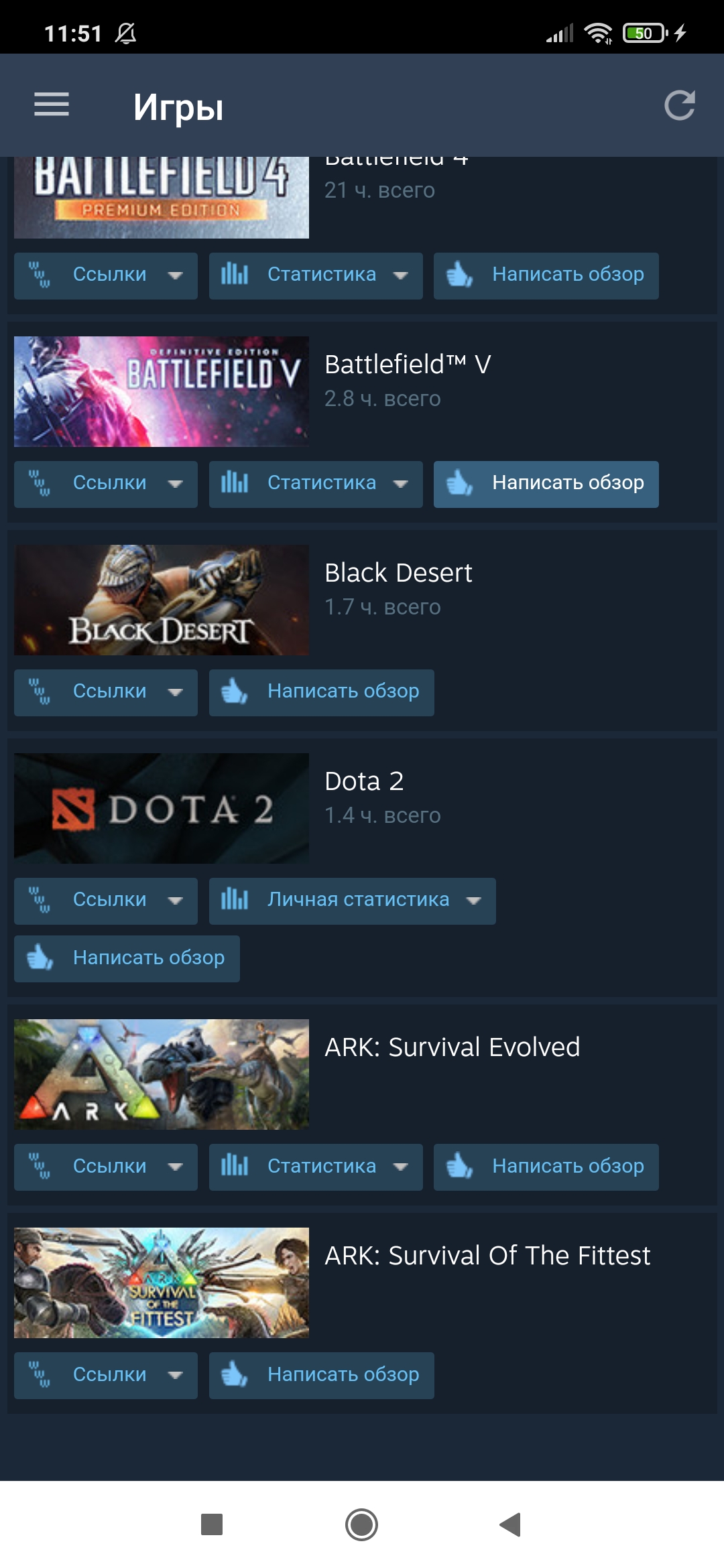Viewport: 724px width, 1568px height.
Task: Tap the bar chart icon in Dota 2 row
Action: (235, 899)
